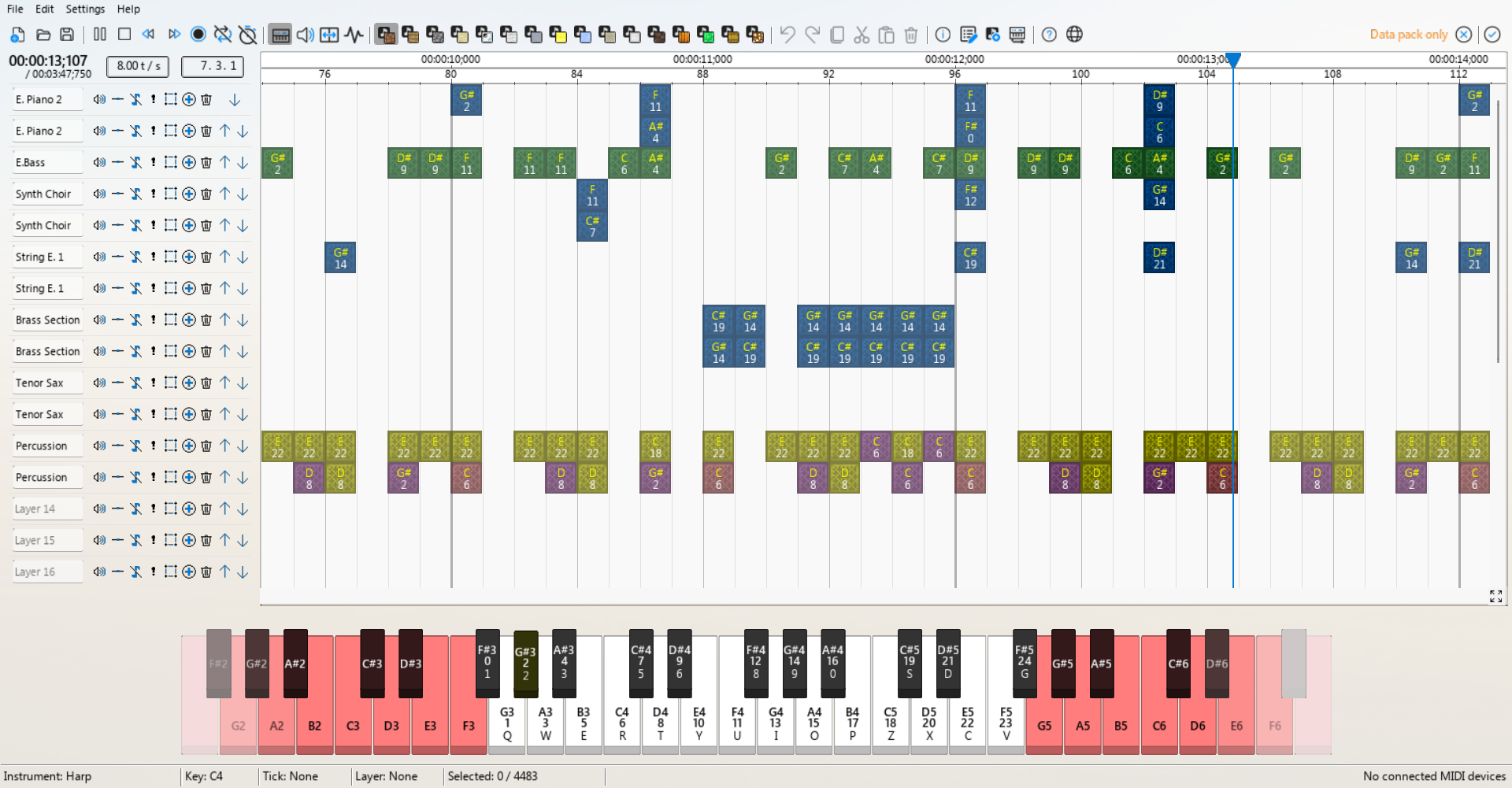Open song information via the info icon
The width and height of the screenshot is (1512, 788).
pos(943,35)
